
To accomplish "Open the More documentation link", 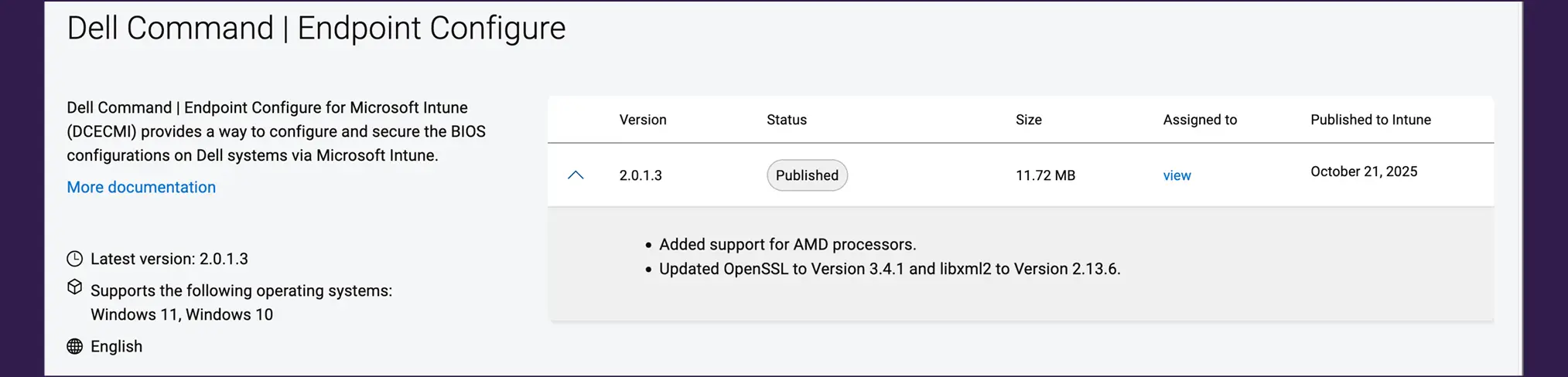I will coord(141,187).
